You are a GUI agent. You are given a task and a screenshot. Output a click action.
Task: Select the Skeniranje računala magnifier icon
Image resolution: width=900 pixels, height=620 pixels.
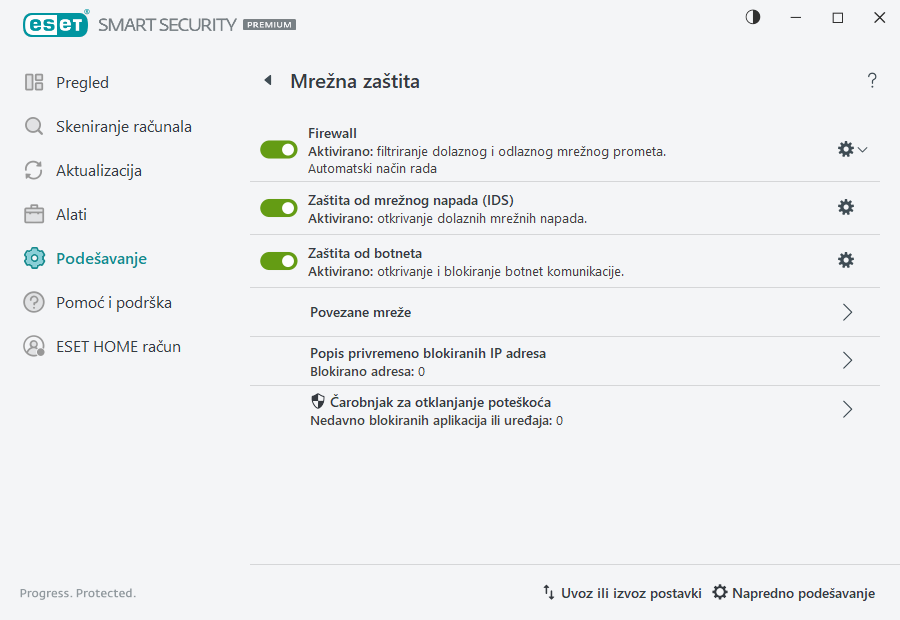click(x=33, y=126)
